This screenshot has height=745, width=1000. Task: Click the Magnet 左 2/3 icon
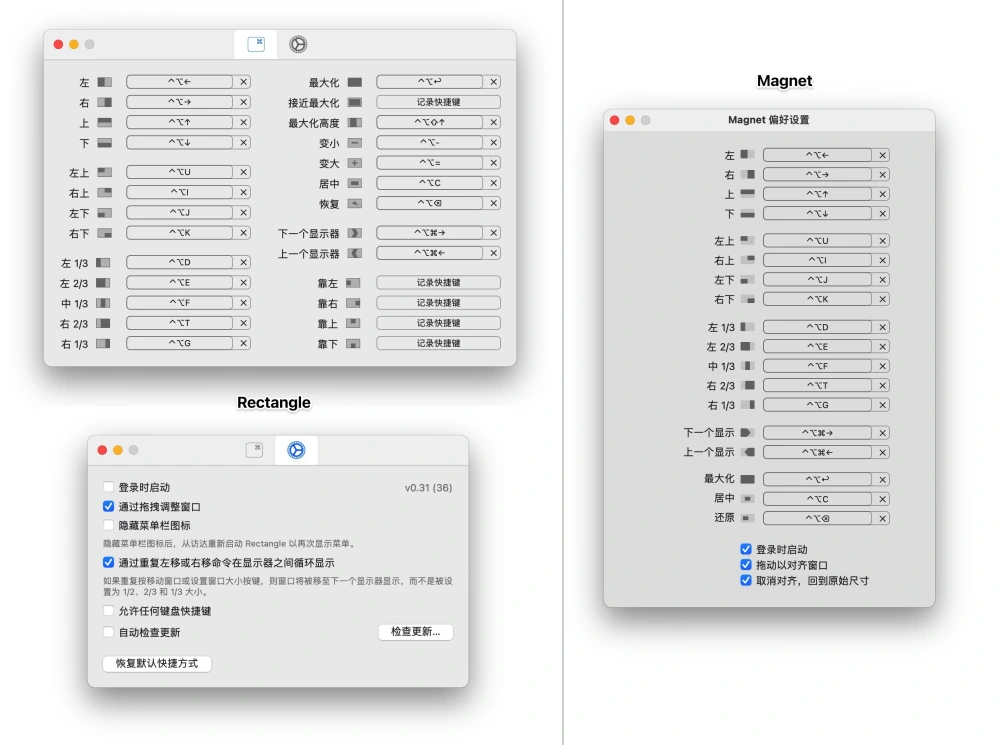pyautogui.click(x=747, y=346)
